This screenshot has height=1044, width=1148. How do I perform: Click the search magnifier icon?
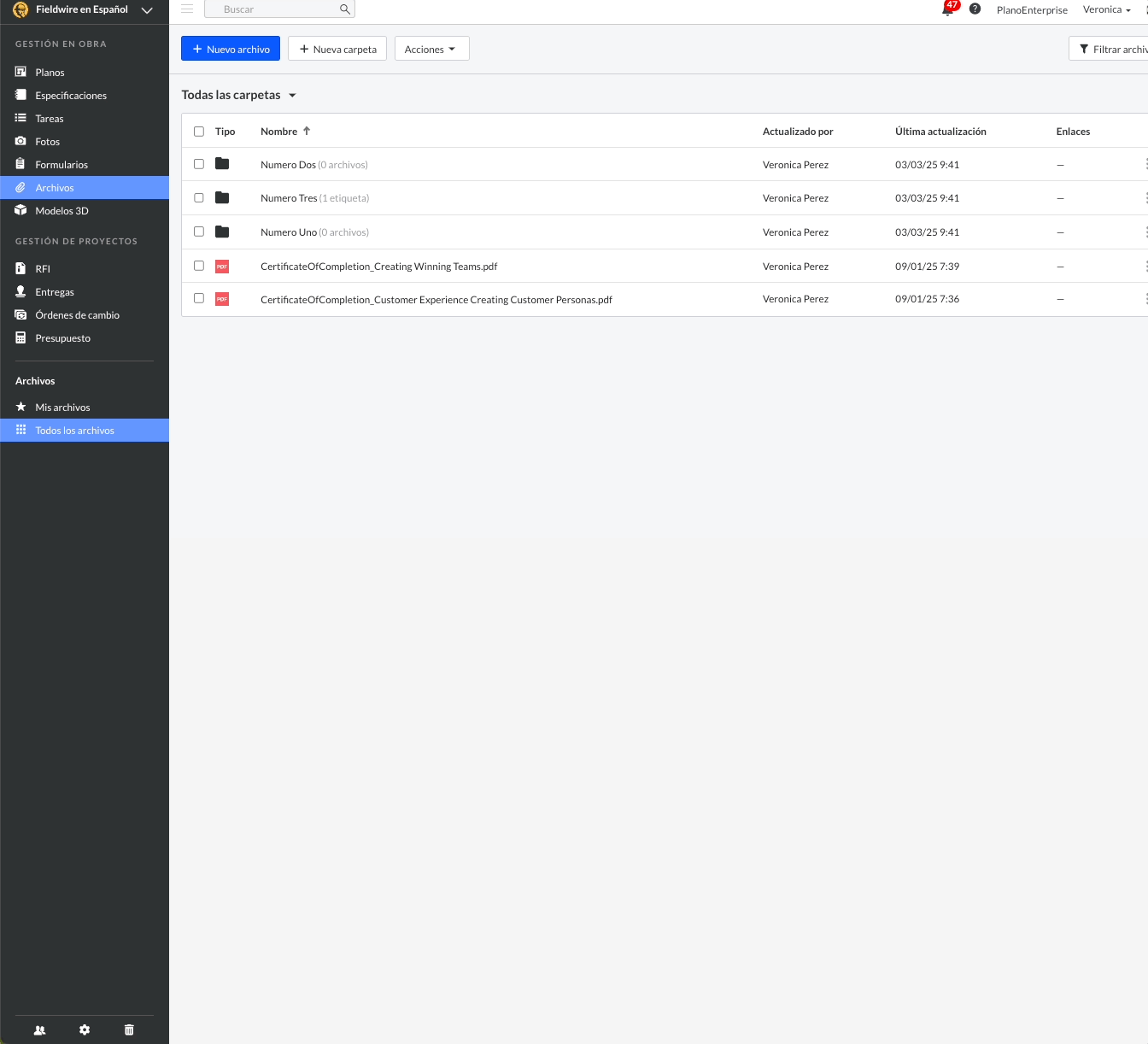(x=344, y=9)
